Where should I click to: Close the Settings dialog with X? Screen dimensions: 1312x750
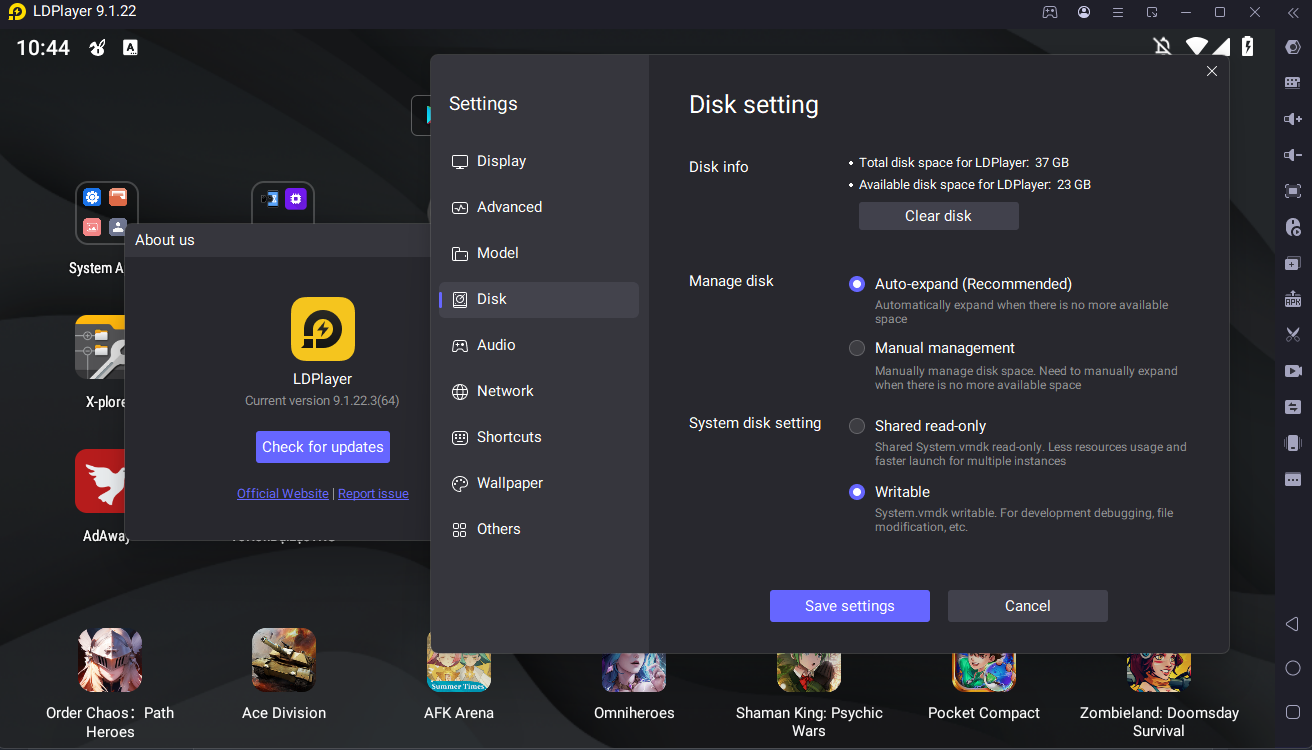1212,71
